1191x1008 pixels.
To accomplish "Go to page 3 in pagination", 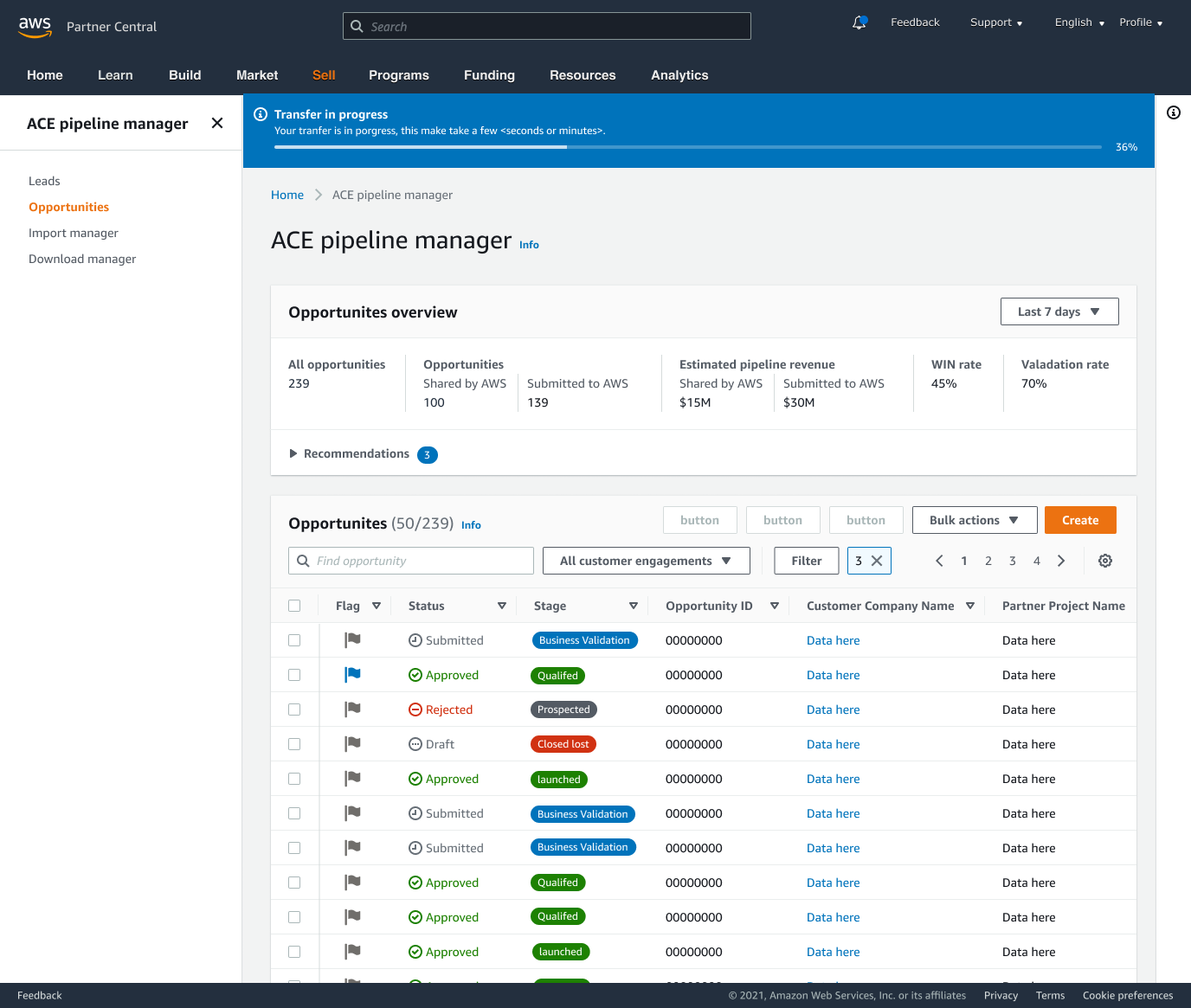I will pyautogui.click(x=1013, y=561).
